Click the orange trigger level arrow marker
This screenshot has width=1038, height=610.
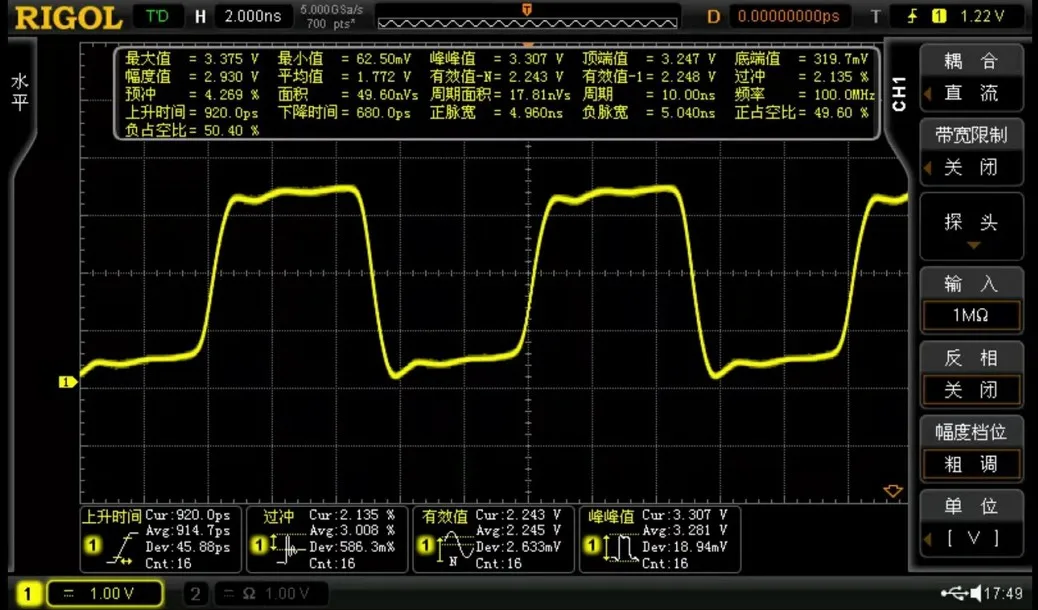[x=893, y=491]
